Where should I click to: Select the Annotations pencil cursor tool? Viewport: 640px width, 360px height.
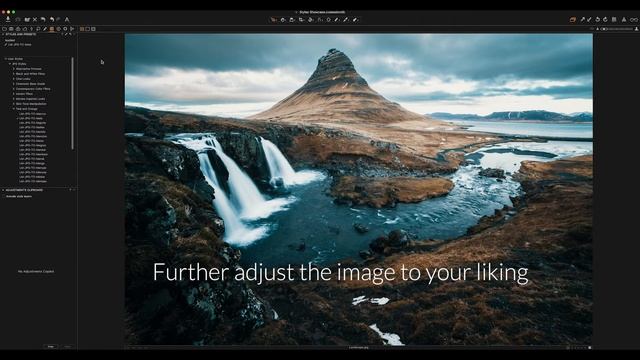356,20
